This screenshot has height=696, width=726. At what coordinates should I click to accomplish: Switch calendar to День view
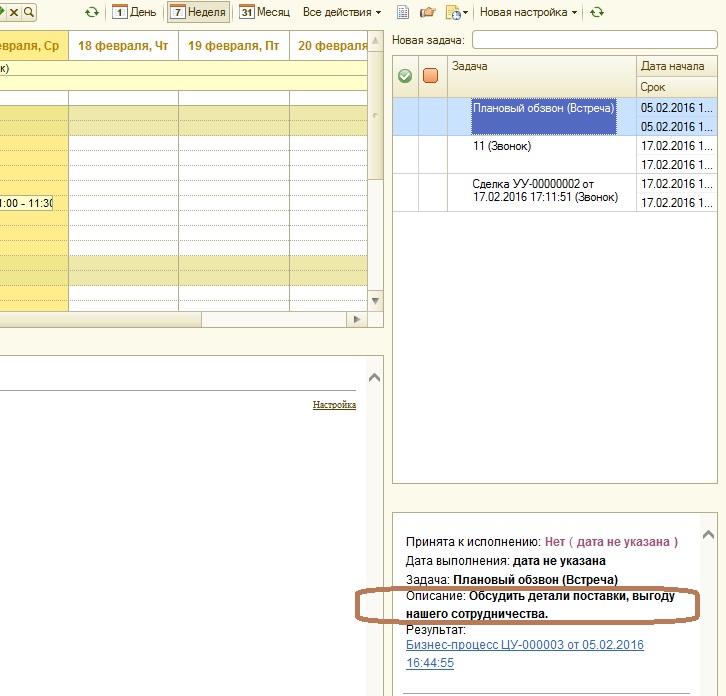(134, 12)
